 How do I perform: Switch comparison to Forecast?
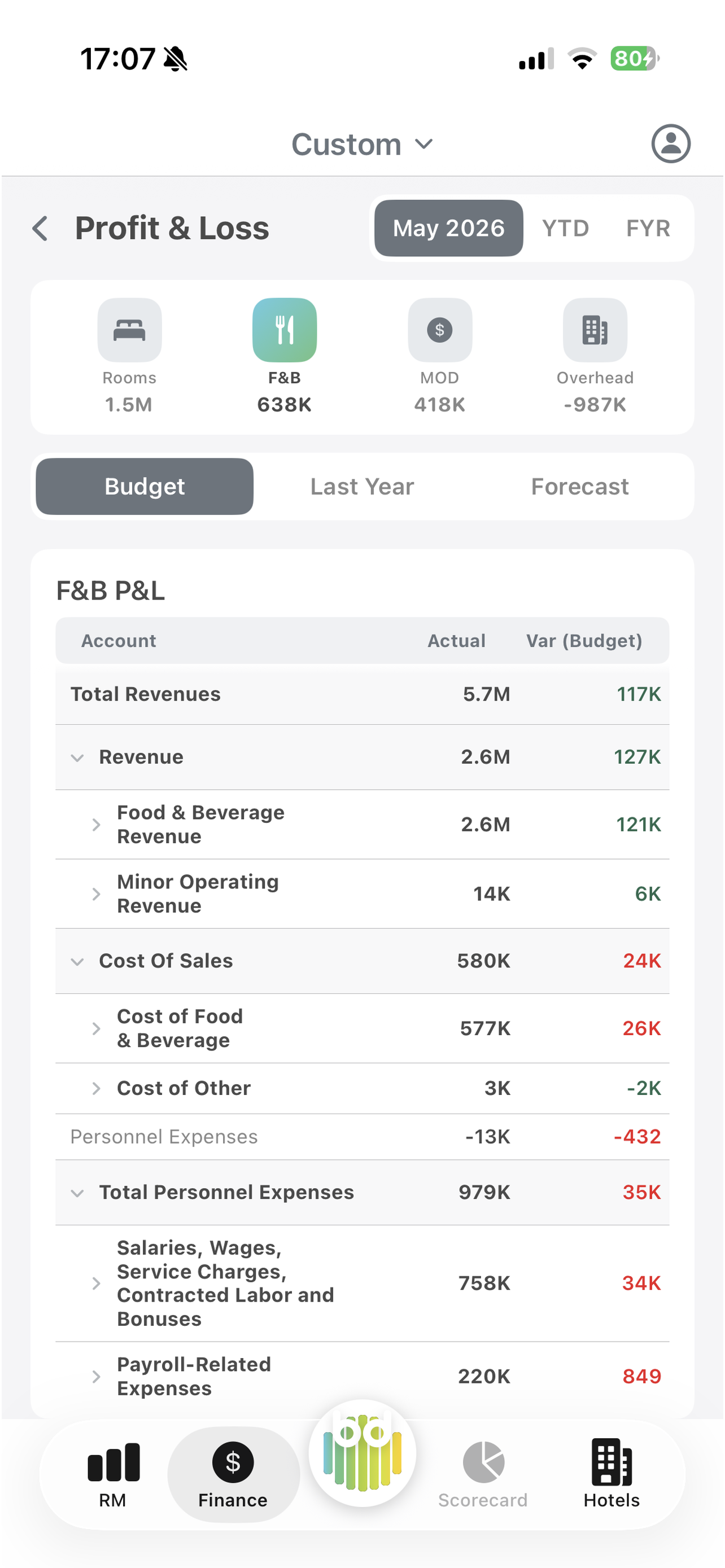point(579,487)
